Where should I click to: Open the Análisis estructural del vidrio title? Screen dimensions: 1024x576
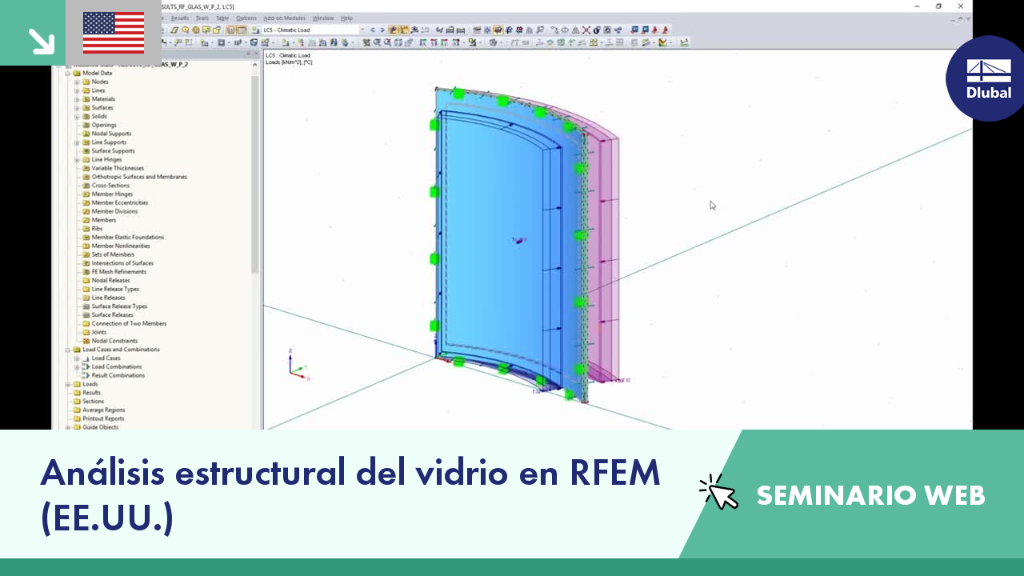pyautogui.click(x=350, y=495)
